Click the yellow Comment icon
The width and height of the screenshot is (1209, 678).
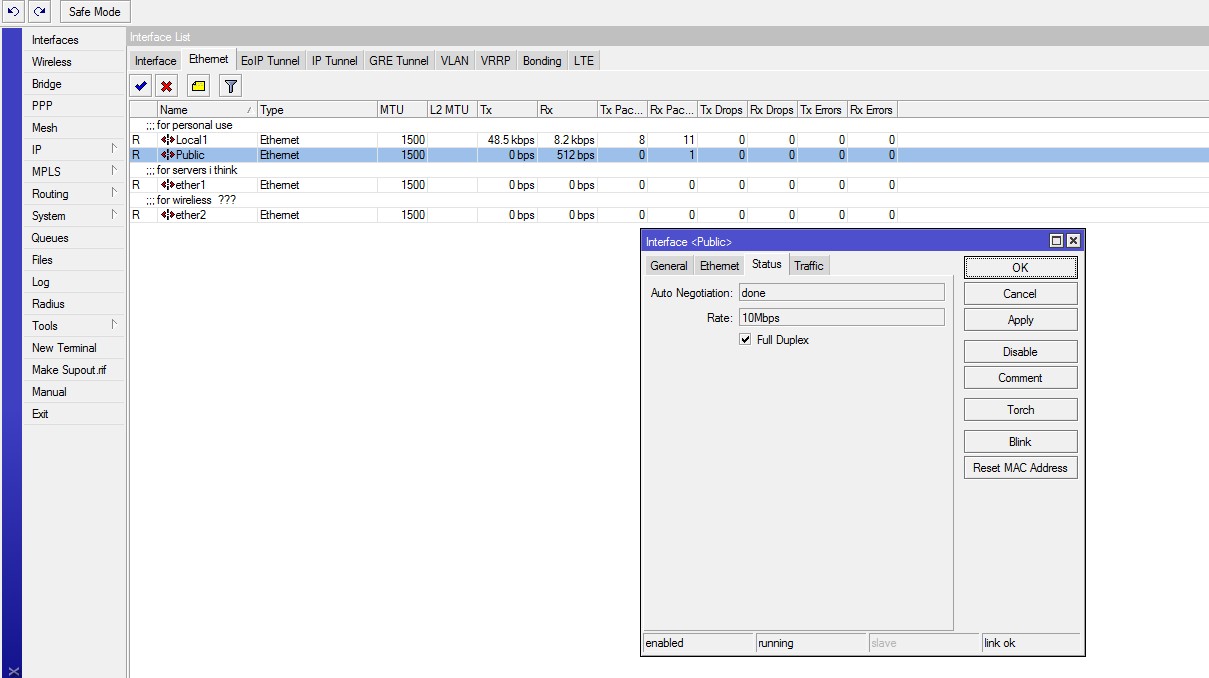[x=198, y=86]
